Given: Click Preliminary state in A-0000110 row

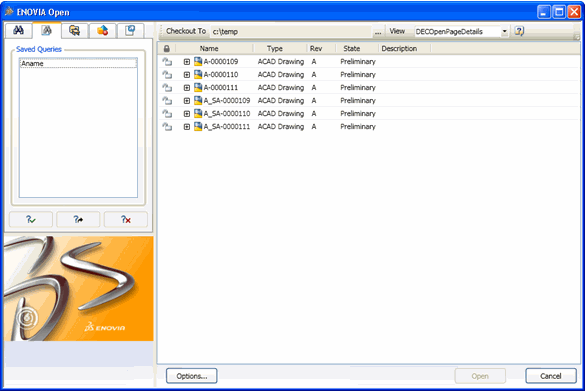Looking at the screenshot, I should [x=358, y=75].
